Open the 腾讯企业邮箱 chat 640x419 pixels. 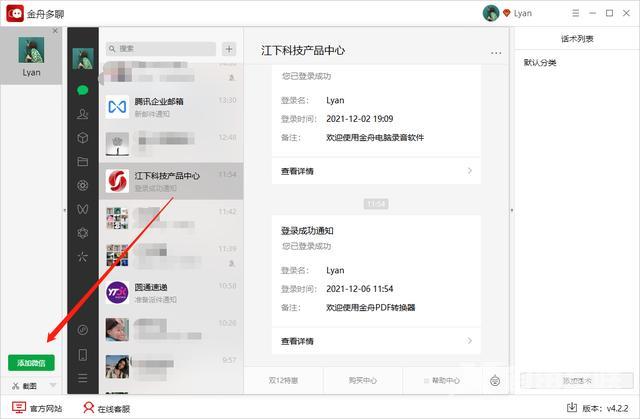[171, 107]
